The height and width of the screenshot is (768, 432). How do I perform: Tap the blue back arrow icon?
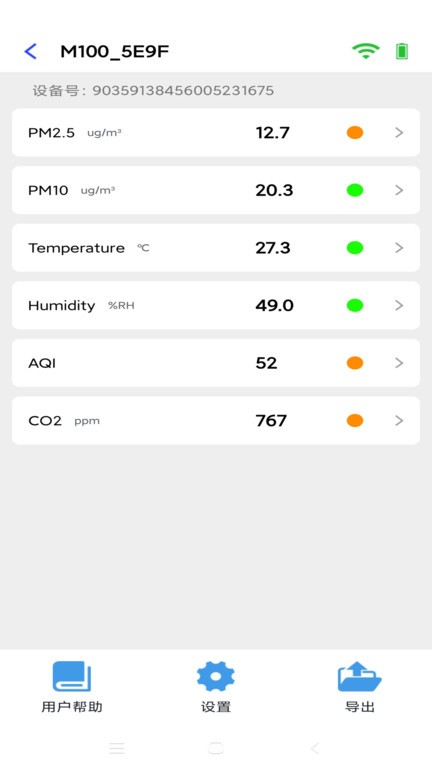30,51
